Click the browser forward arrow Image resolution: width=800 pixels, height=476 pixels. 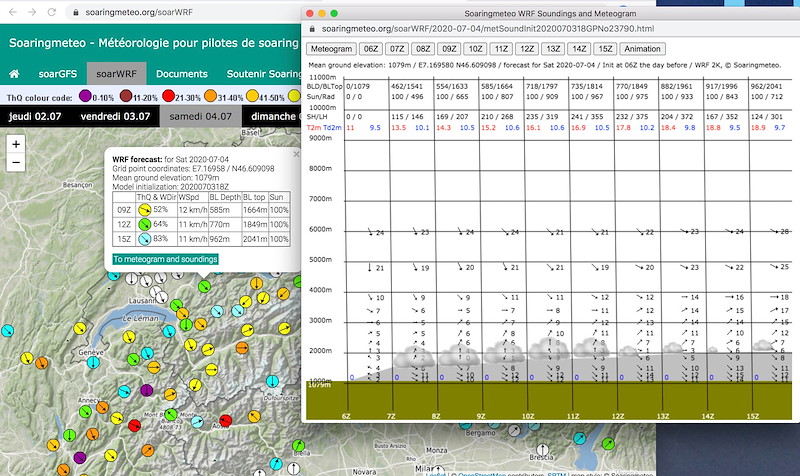click(x=32, y=12)
